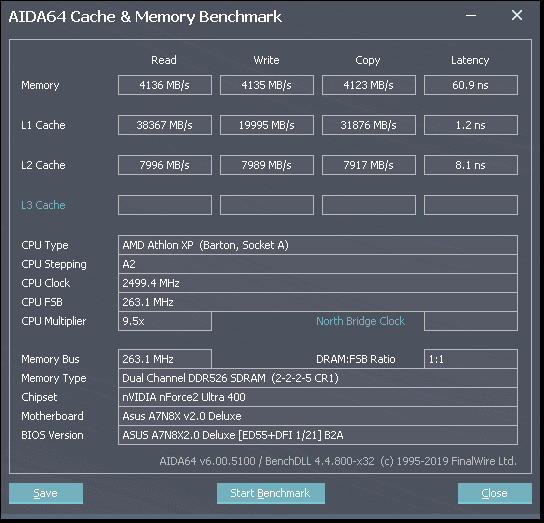Click the empty L3 Cache Latency box
The height and width of the screenshot is (523, 544).
point(471,205)
